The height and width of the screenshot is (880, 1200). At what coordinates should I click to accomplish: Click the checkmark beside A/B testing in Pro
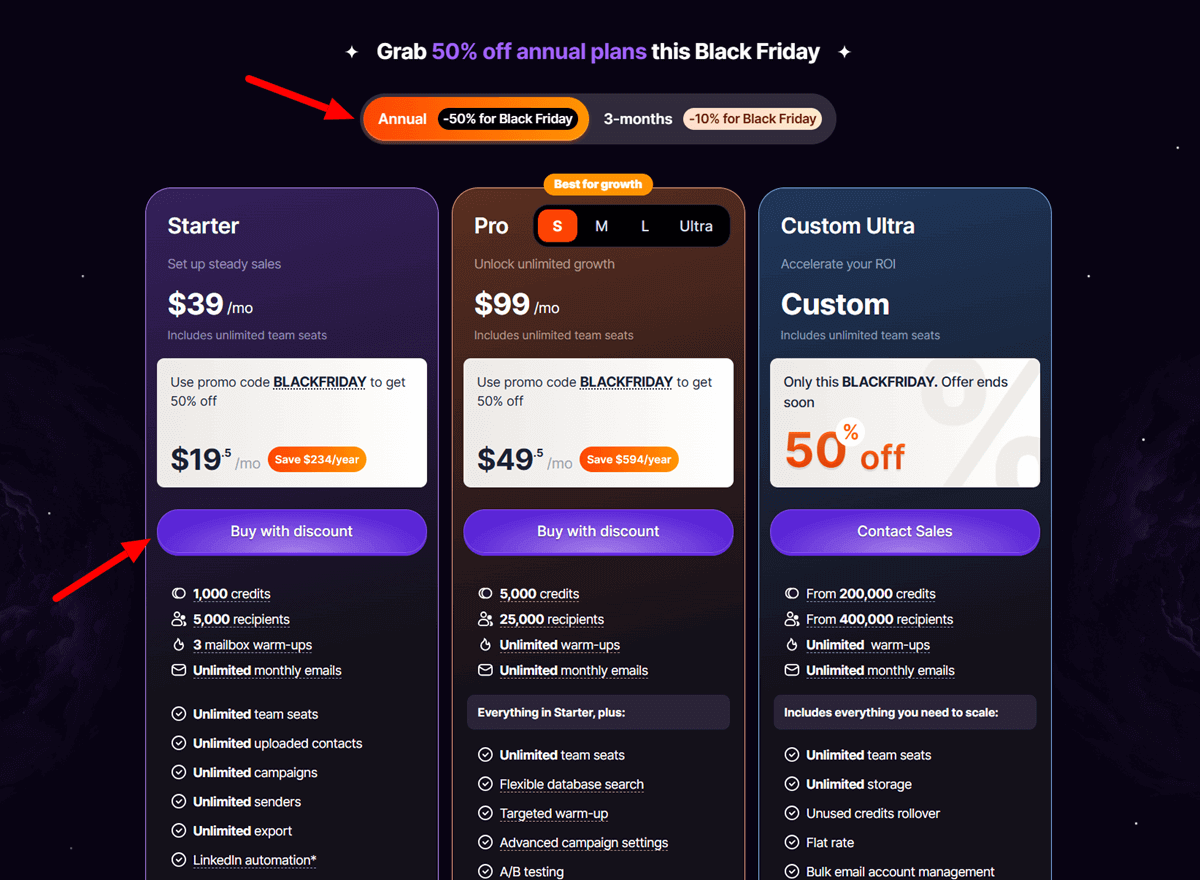(x=484, y=871)
